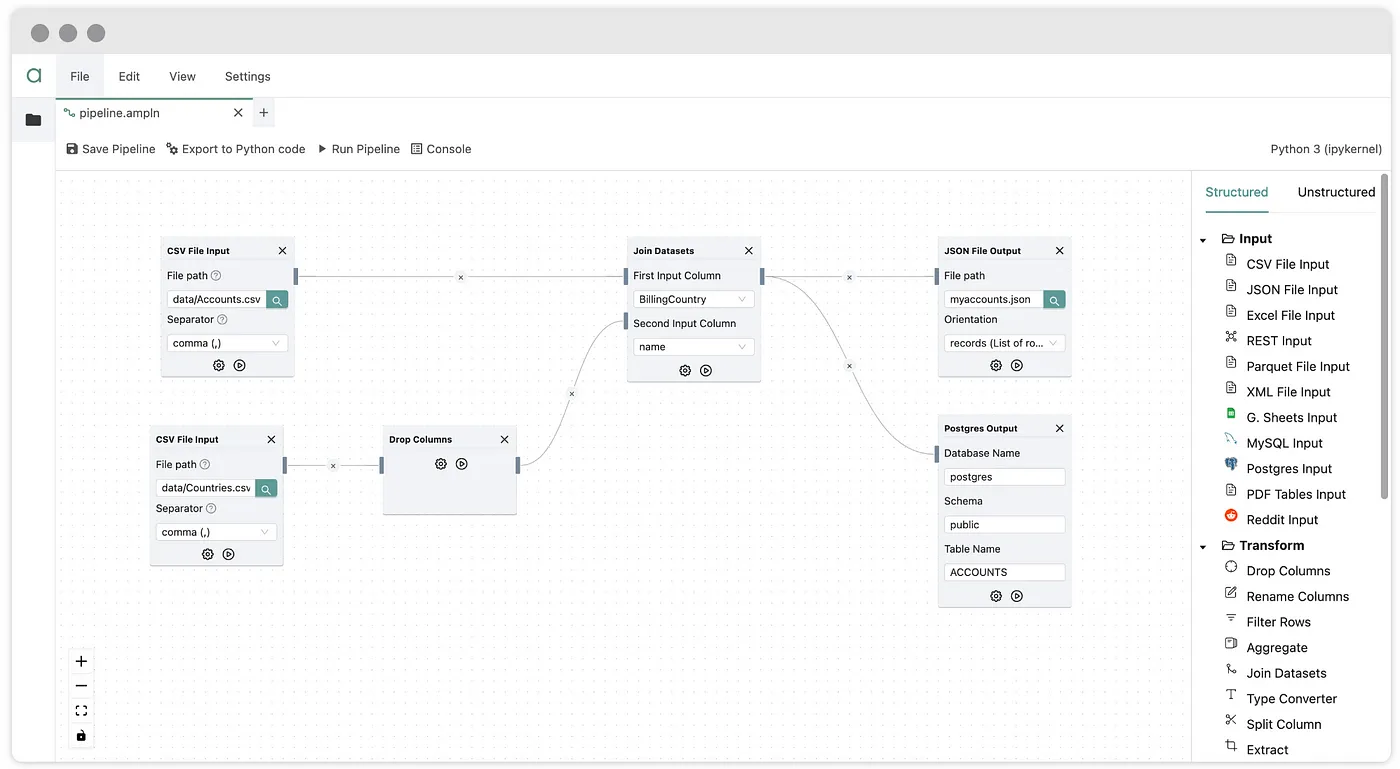Run the JSON File Output node
The width and height of the screenshot is (1400, 769).
click(x=1017, y=365)
